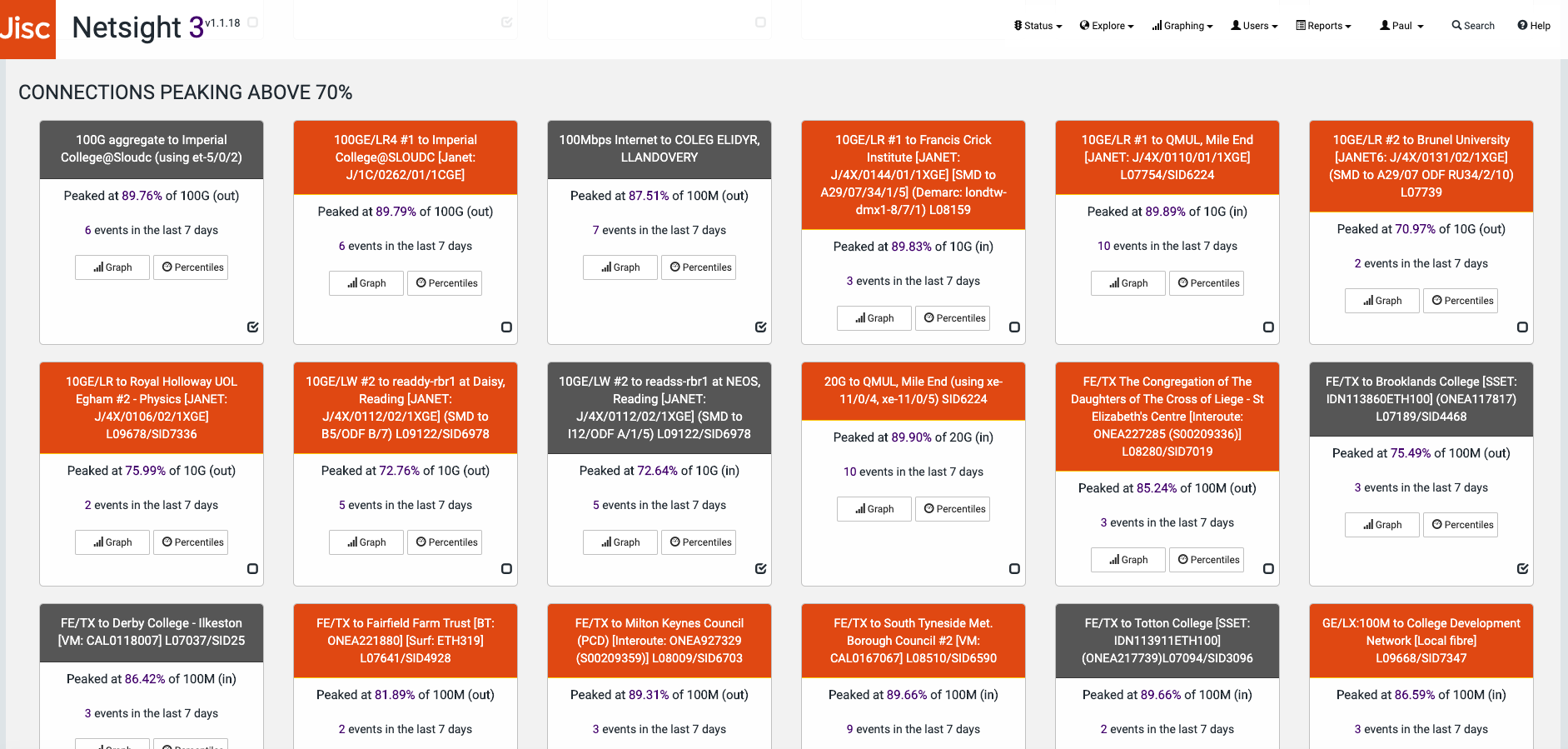Open the Paul user account menu
This screenshot has height=749, width=1568.
point(1401,26)
